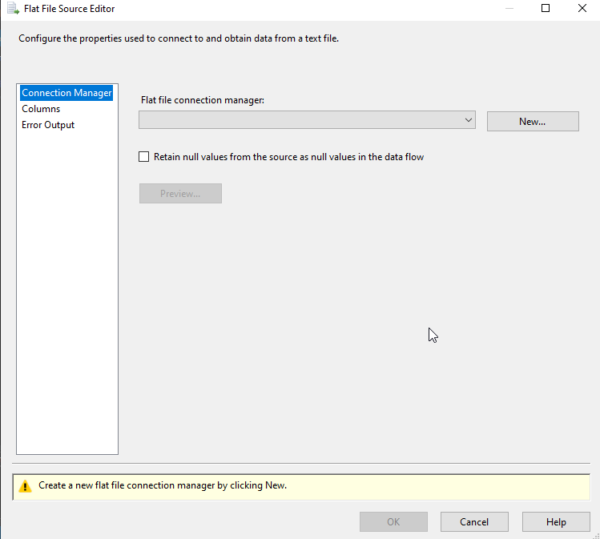Select the Connection Manager page
The image size is (600, 539).
(x=66, y=93)
